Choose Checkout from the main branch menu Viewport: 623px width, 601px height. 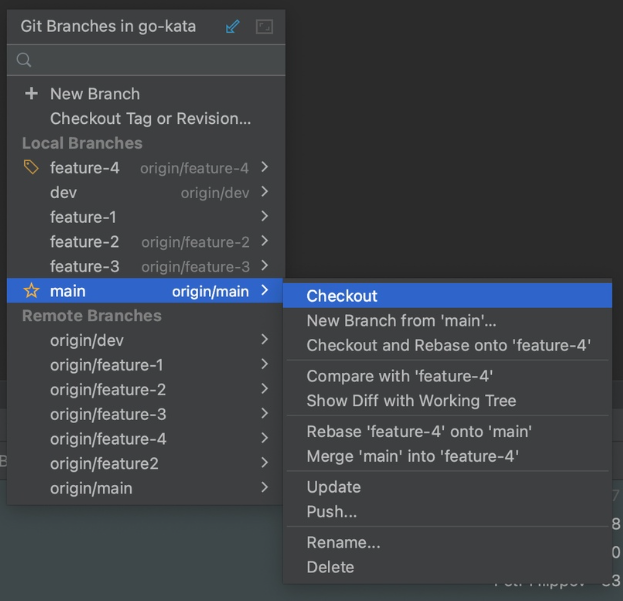[342, 296]
